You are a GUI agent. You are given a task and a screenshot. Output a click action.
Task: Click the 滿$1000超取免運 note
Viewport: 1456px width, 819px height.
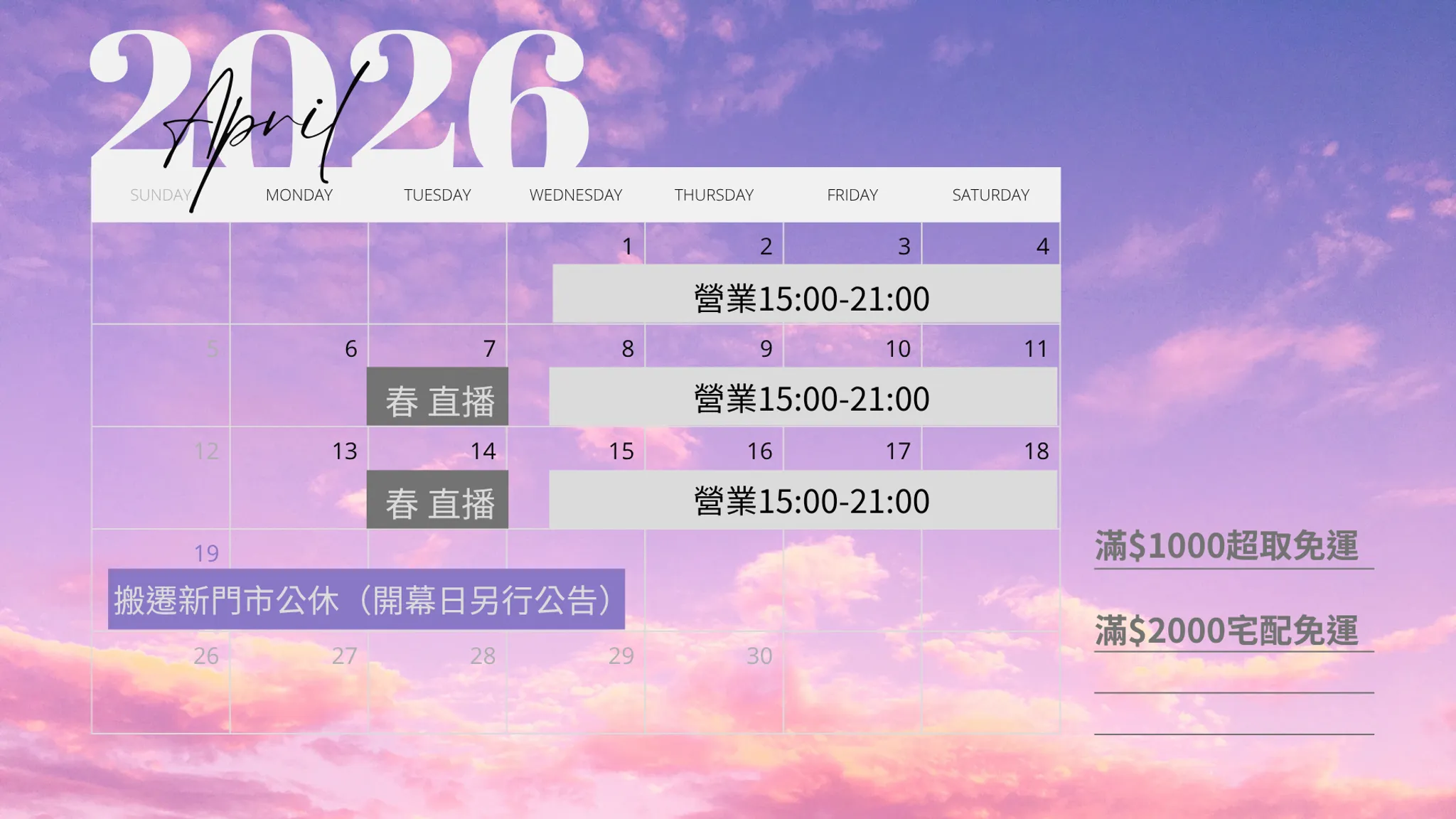coord(1226,546)
